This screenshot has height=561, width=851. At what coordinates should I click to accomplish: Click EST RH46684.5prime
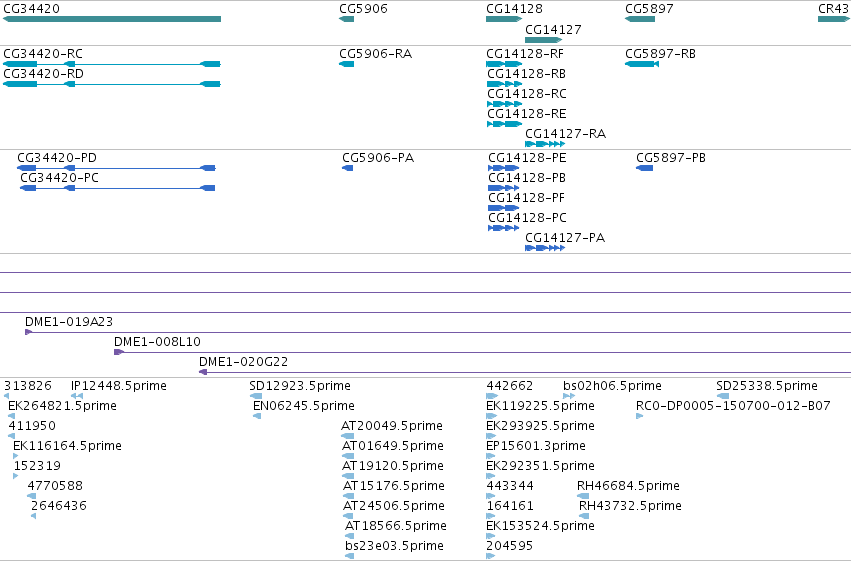pyautogui.click(x=583, y=496)
